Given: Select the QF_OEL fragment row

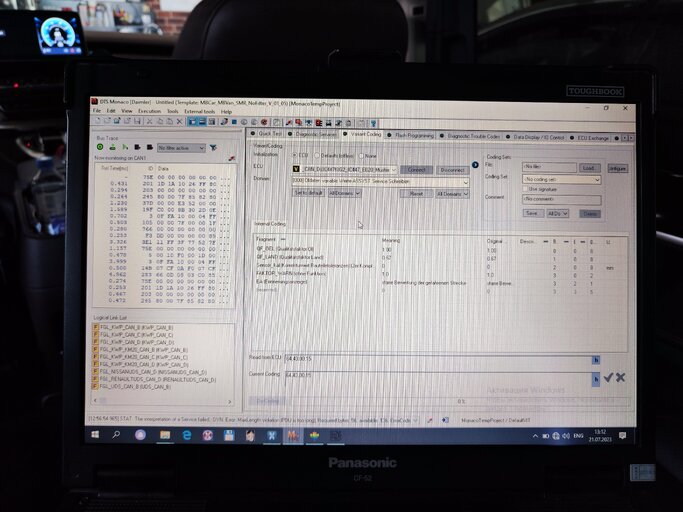Looking at the screenshot, I should click(x=440, y=250).
